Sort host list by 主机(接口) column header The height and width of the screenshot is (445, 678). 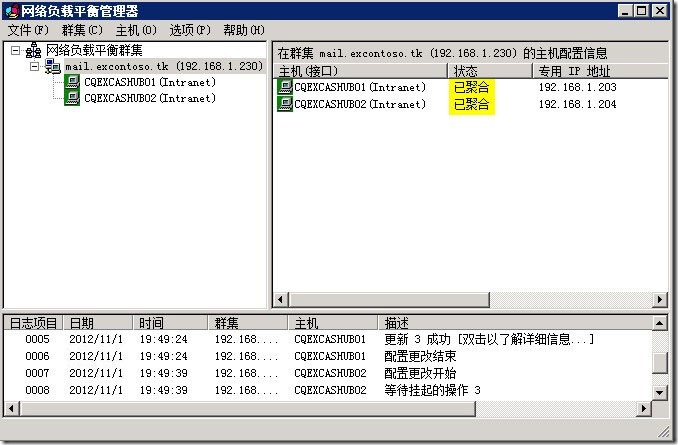point(360,71)
